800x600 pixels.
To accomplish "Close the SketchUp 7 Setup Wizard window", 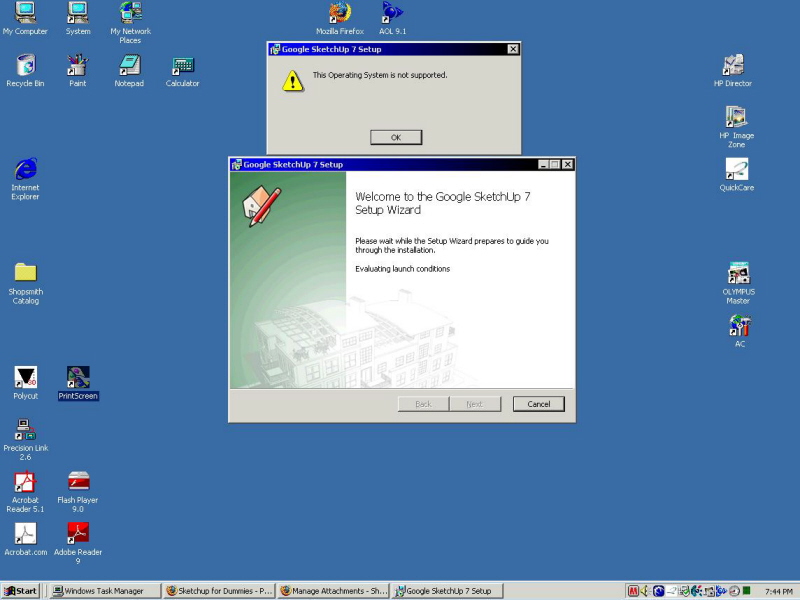I will (567, 164).
